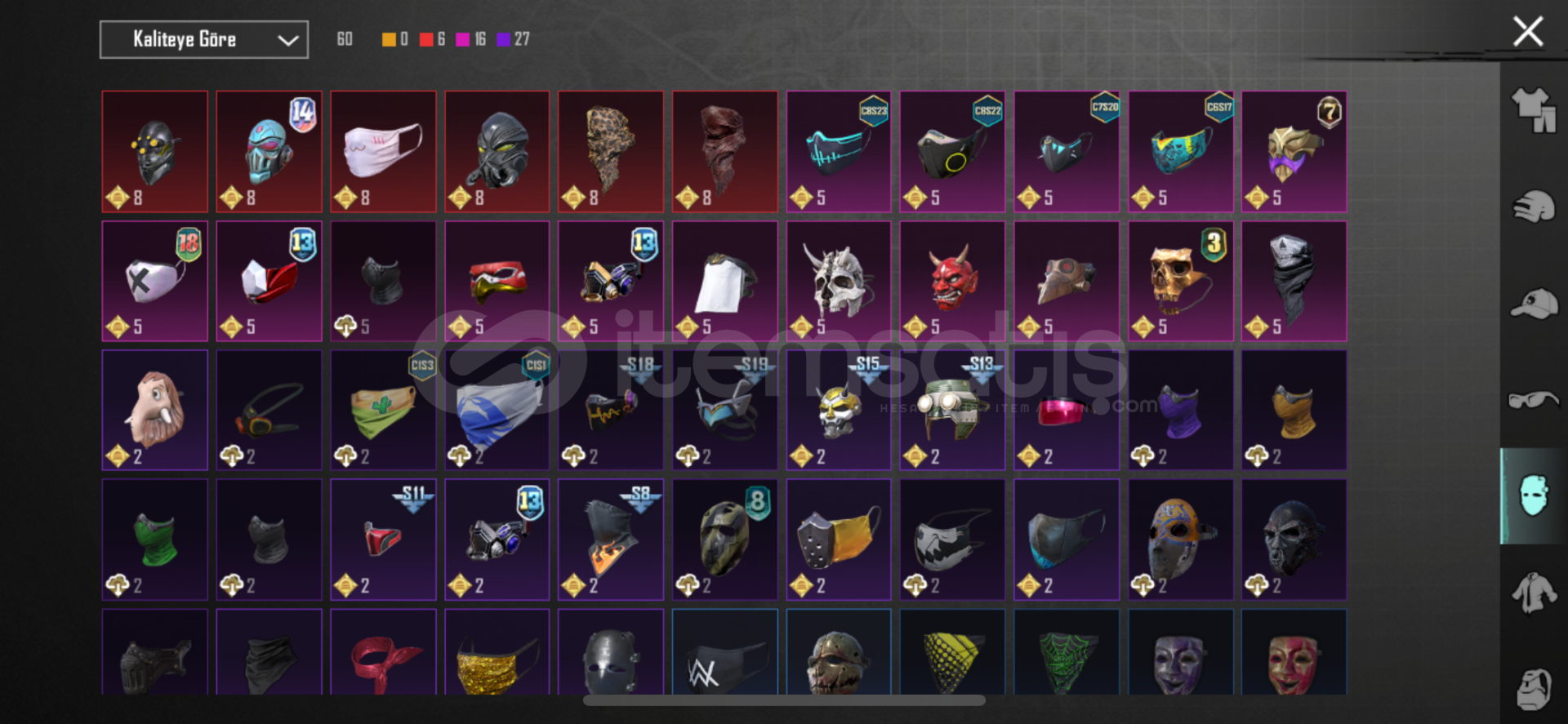Filter by the red quality swatch
Viewport: 1568px width, 724px height.
tap(426, 39)
